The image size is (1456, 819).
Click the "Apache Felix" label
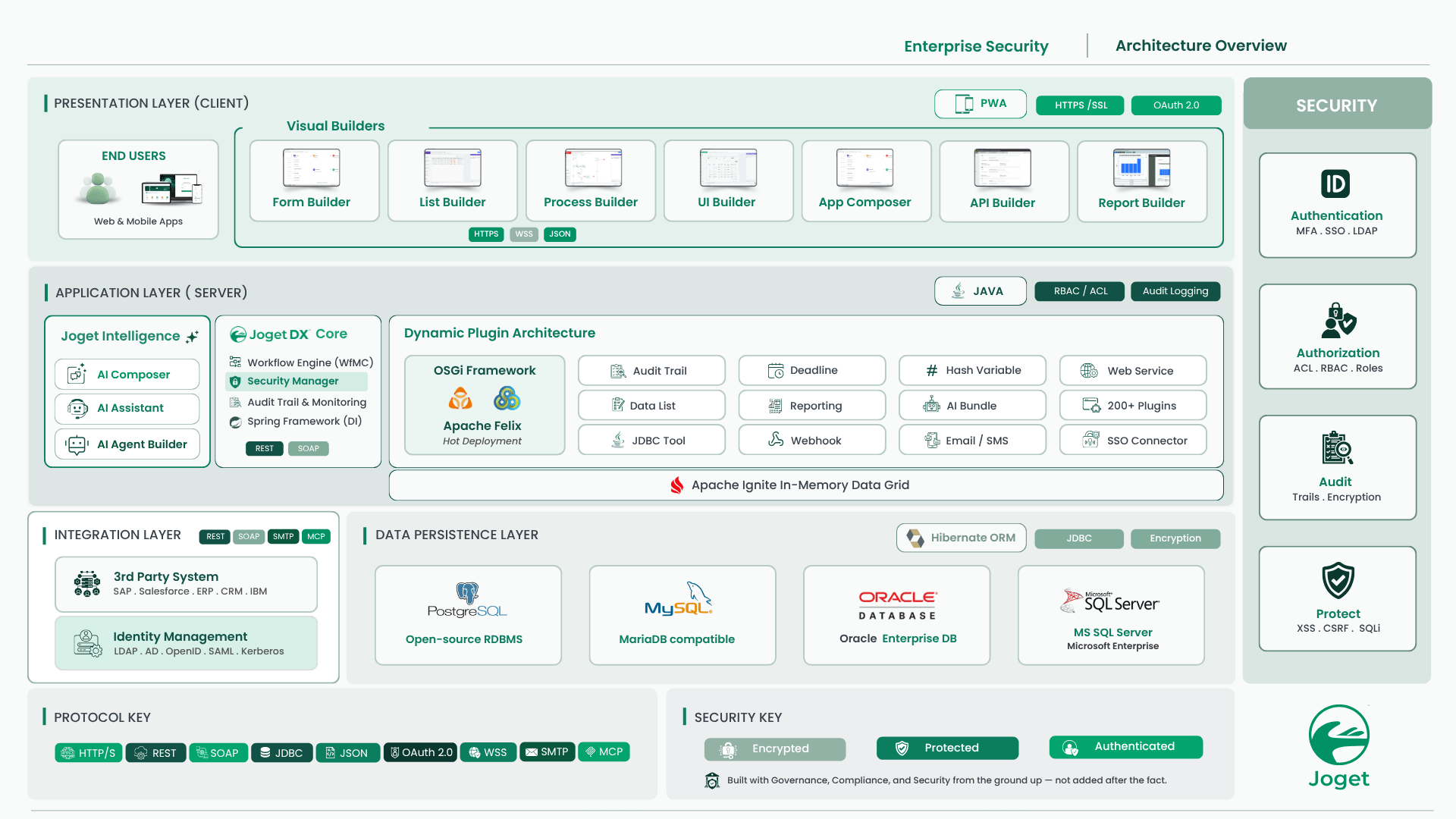[x=482, y=426]
